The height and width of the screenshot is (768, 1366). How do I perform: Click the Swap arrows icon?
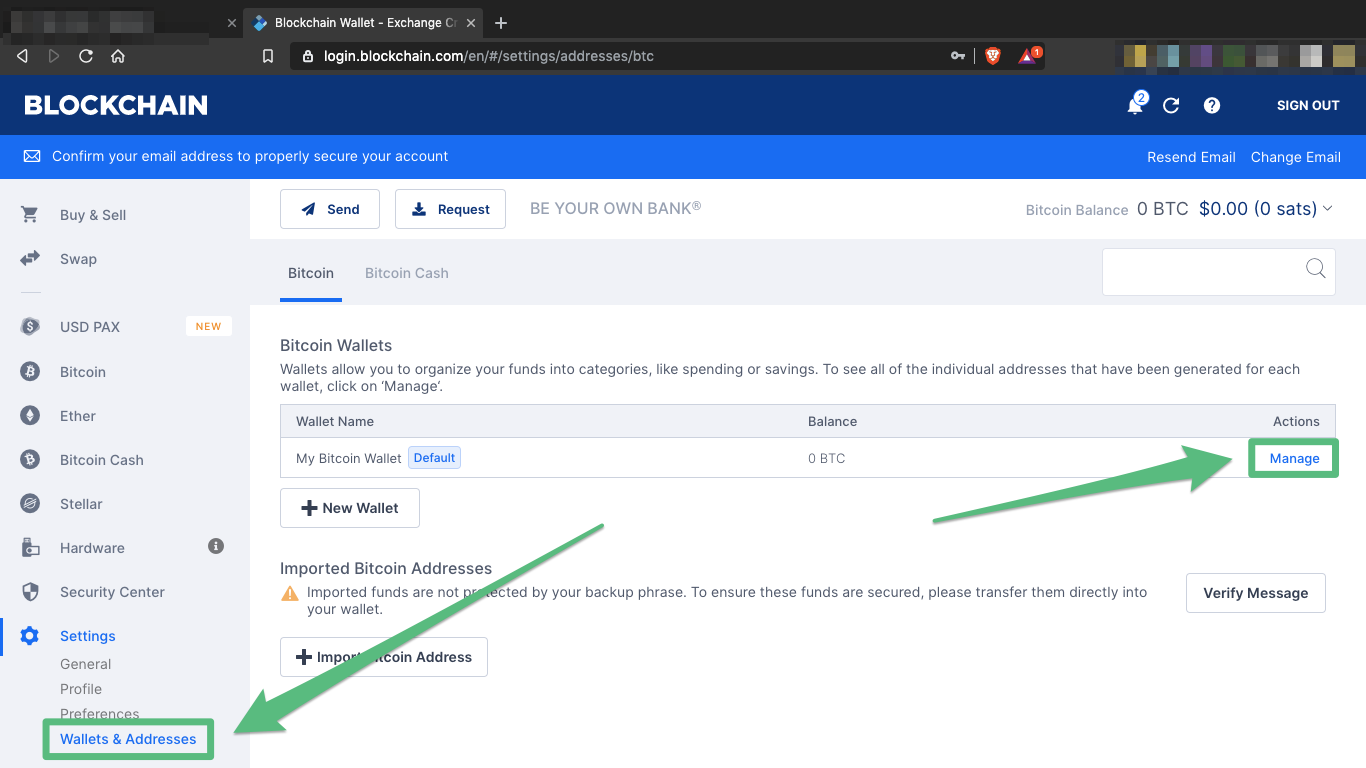point(30,259)
